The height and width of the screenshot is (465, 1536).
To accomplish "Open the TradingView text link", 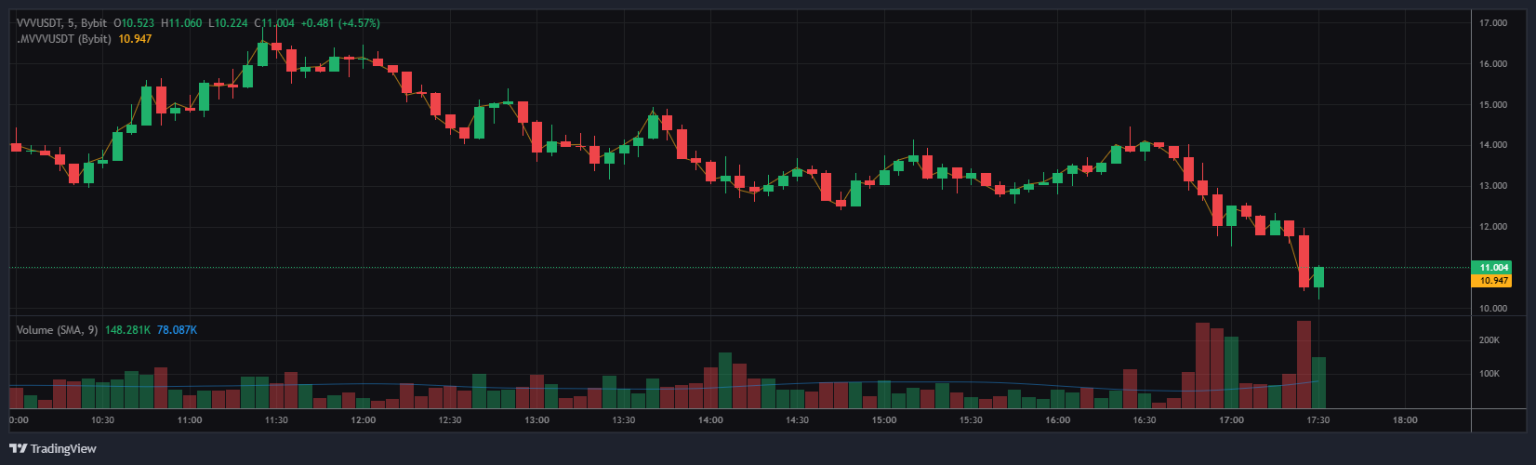I will coord(63,449).
